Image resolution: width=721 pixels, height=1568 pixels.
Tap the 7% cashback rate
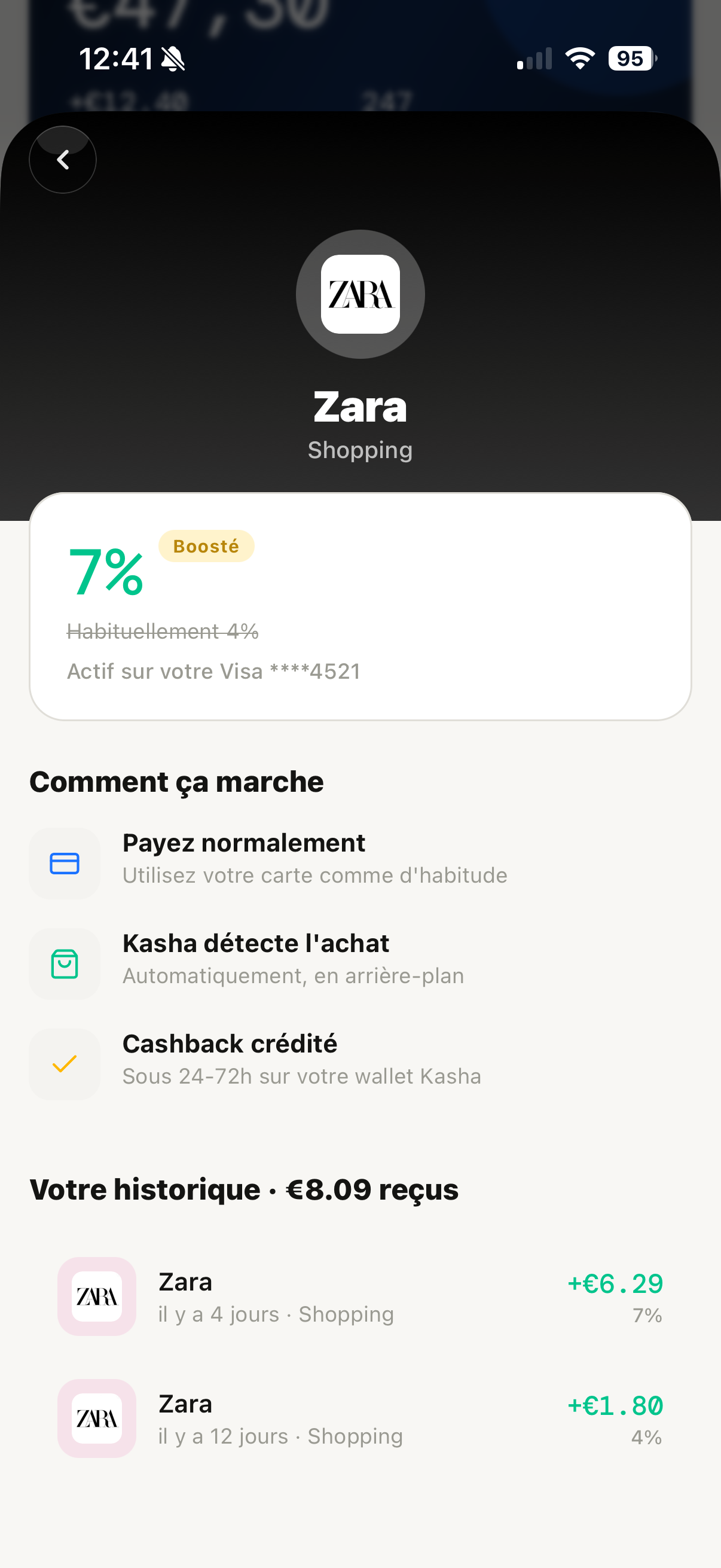pos(106,572)
